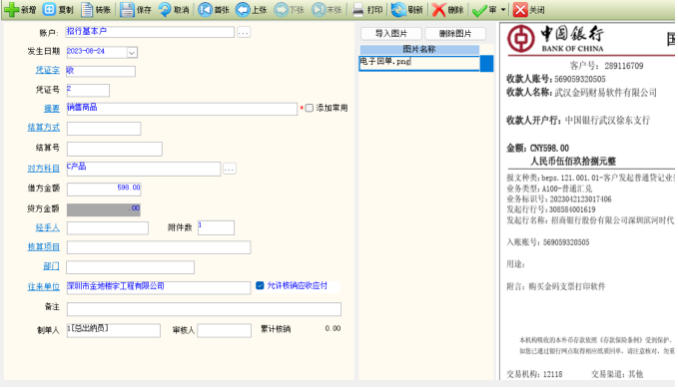
Task: Click the 往来单位 field with 深圳市金地楷宇工程有限公司
Action: point(158,287)
